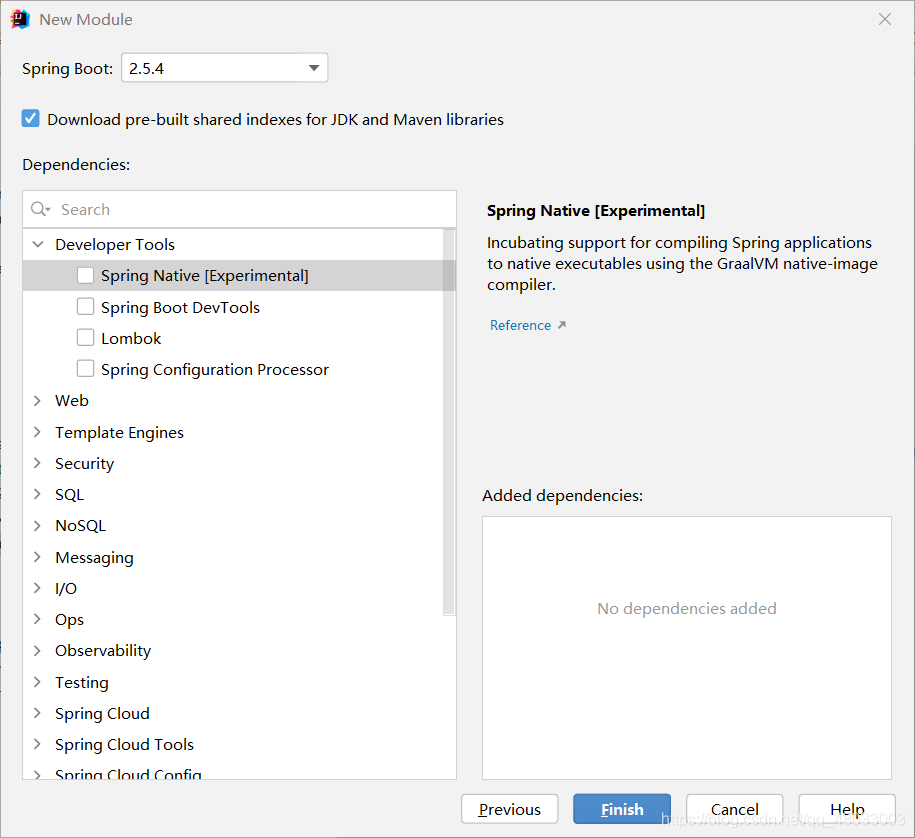Expand the NoSQL category

tap(37, 525)
